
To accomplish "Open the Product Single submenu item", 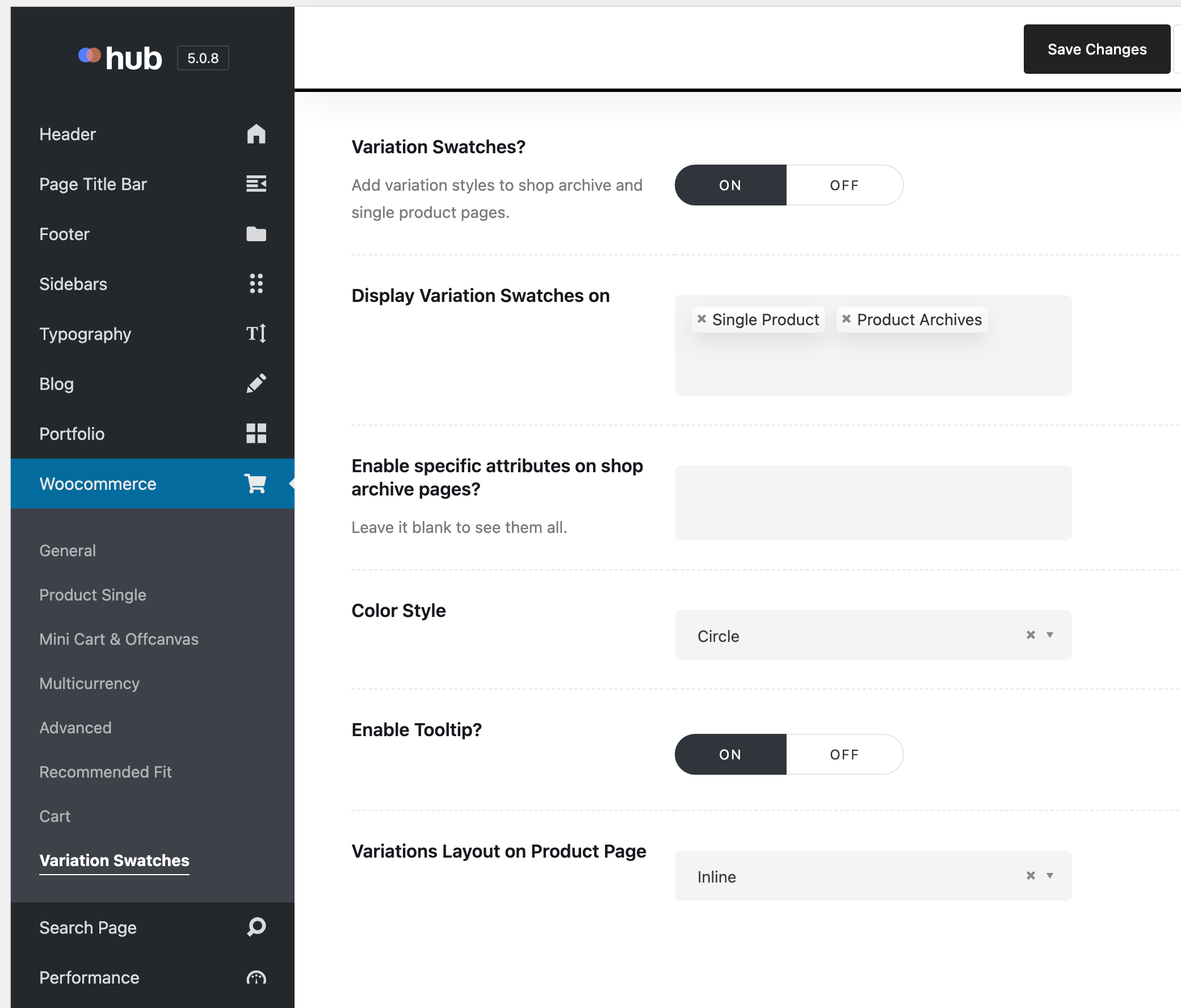I will pos(93,595).
